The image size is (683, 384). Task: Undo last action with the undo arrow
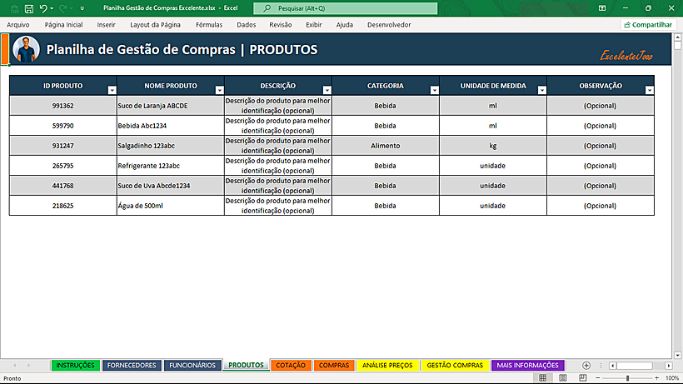43,8
